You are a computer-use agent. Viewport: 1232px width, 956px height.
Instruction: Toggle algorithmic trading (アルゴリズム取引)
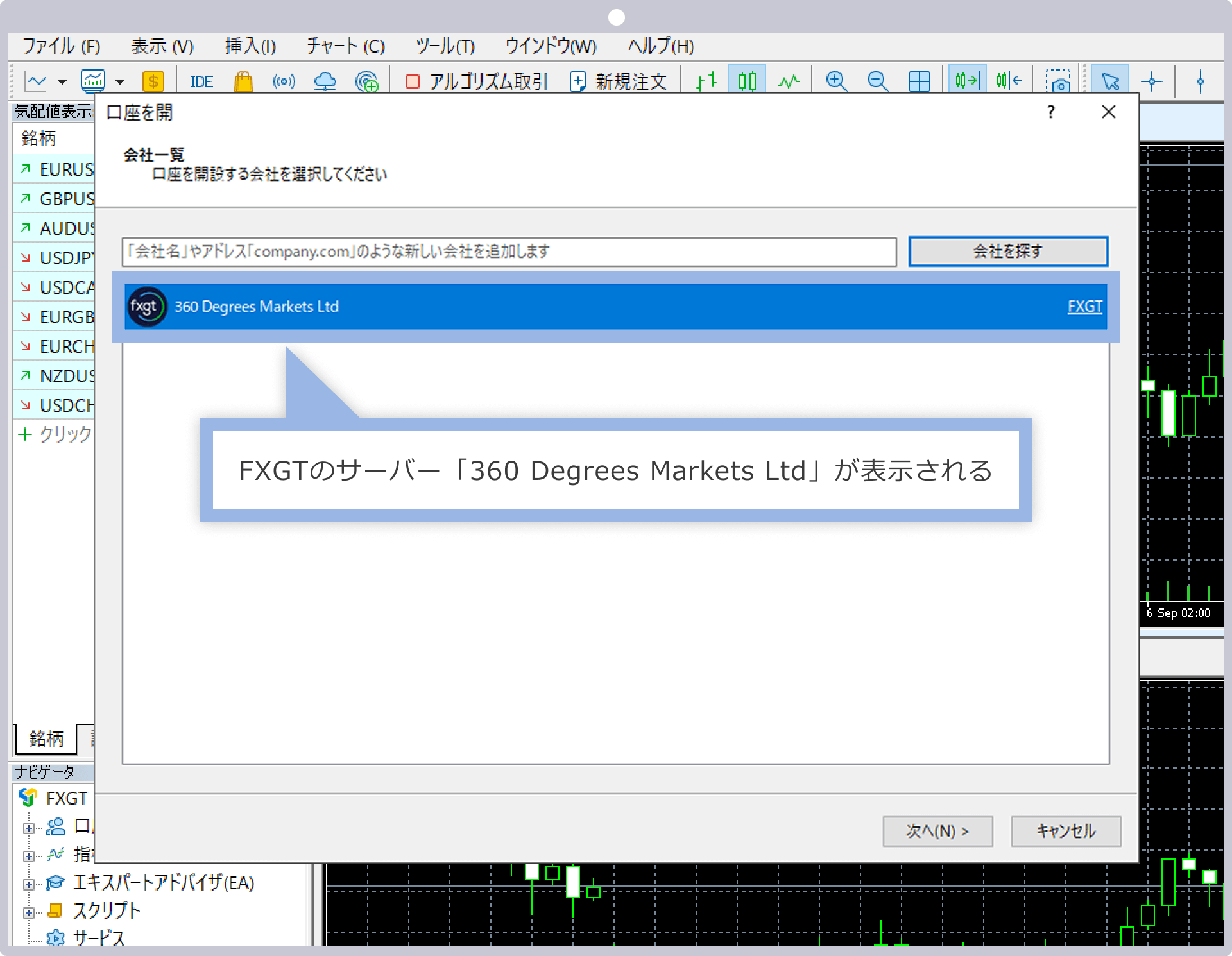point(475,81)
